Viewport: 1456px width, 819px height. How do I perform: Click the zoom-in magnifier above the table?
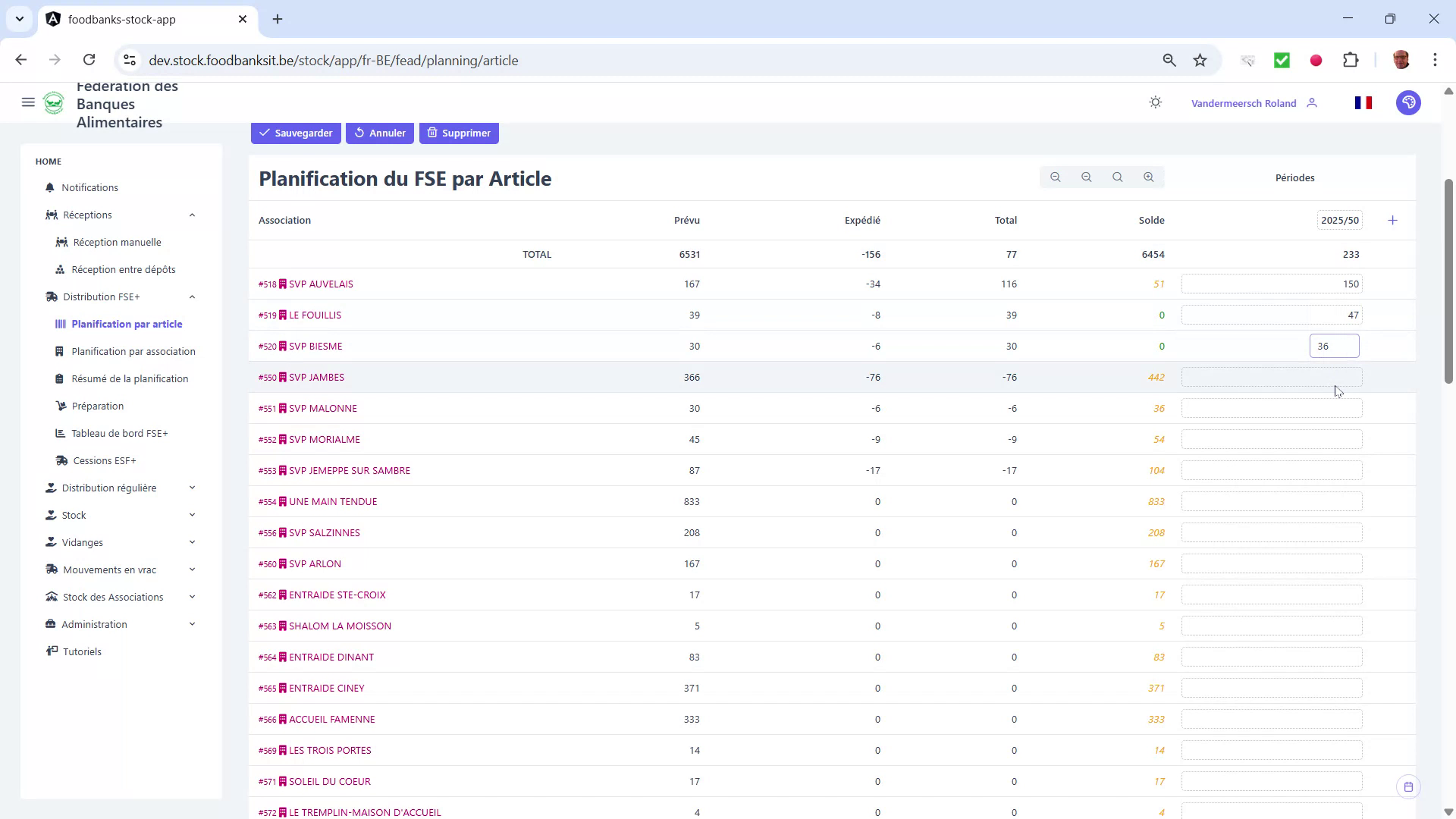coord(1148,177)
